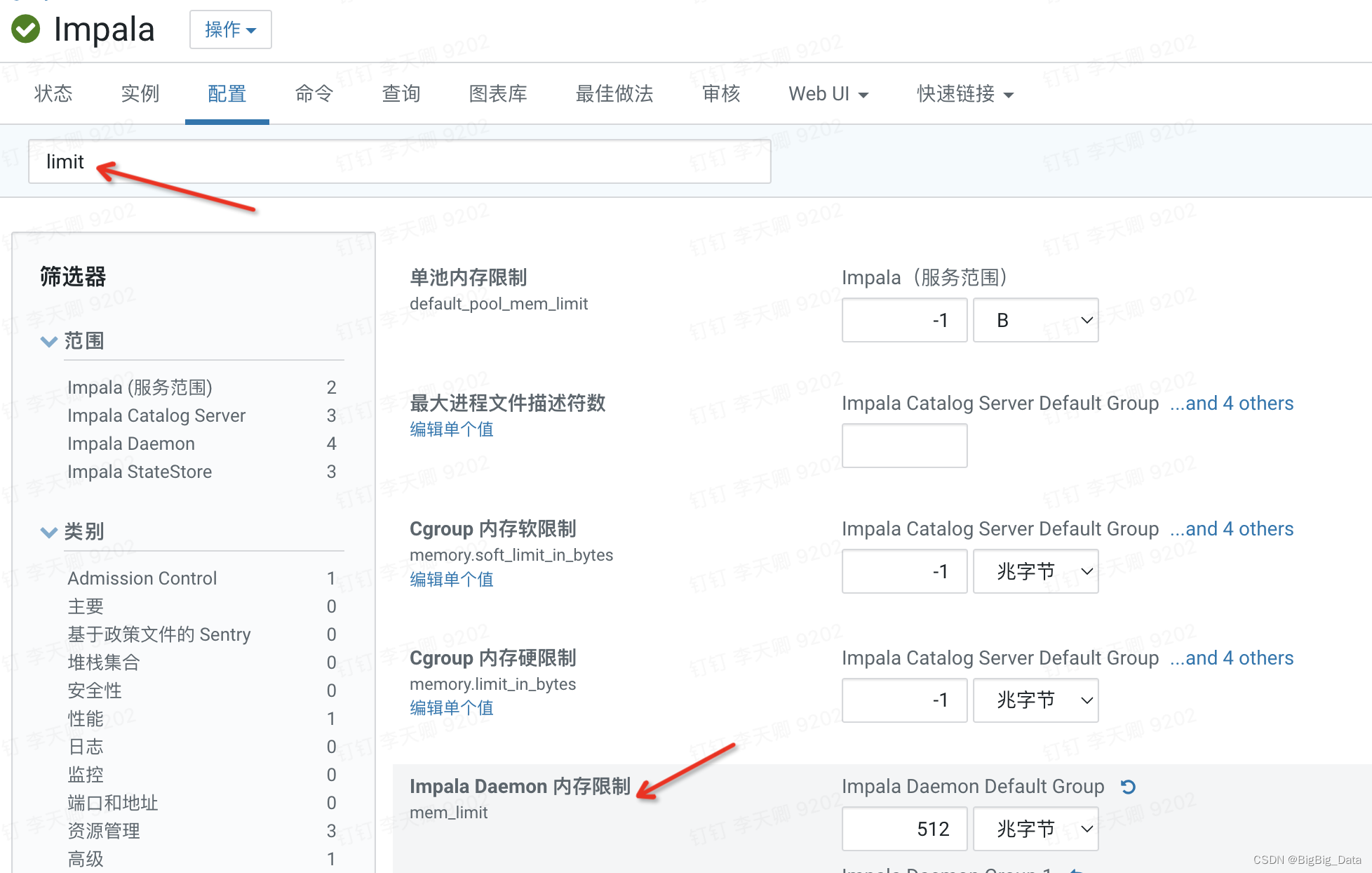Open the 查询 tab
The image size is (1372, 873).
pyautogui.click(x=400, y=93)
